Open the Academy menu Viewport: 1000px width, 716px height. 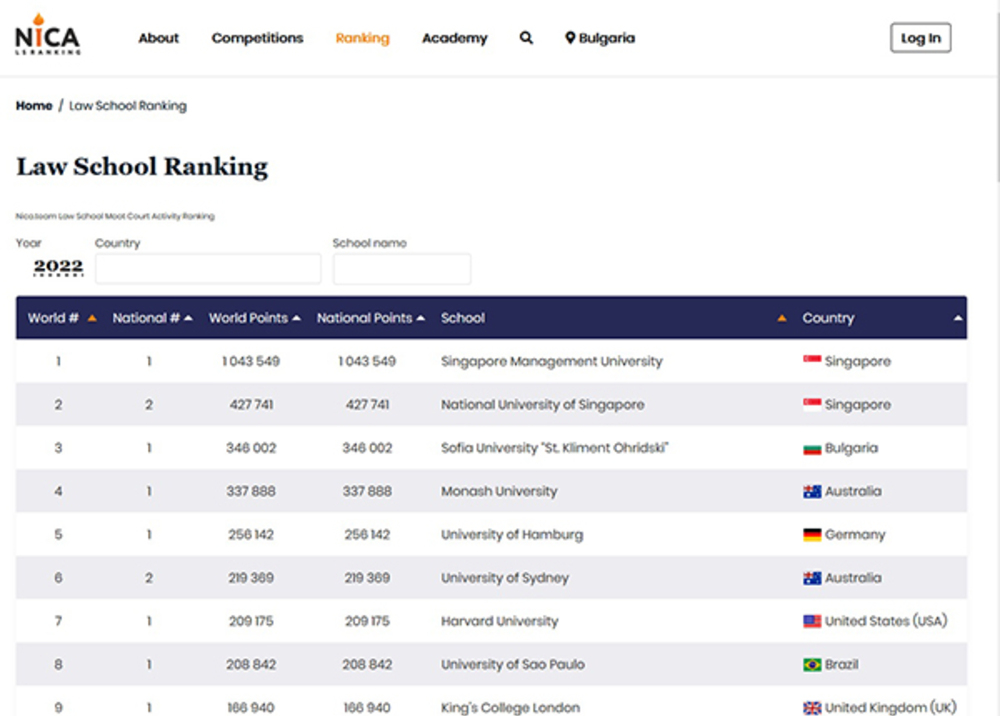click(x=455, y=38)
